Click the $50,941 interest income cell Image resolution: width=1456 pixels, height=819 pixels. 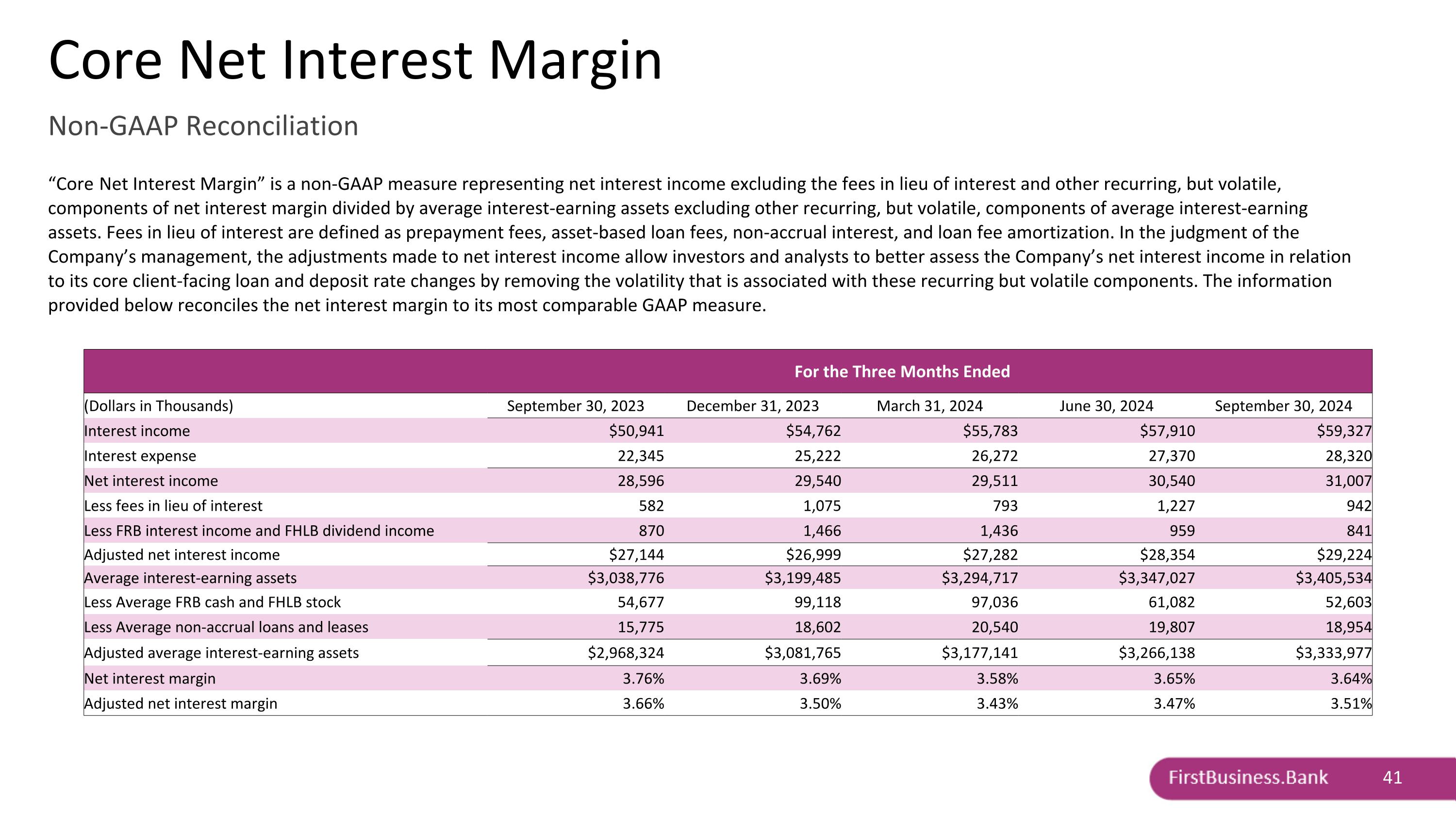pos(636,431)
